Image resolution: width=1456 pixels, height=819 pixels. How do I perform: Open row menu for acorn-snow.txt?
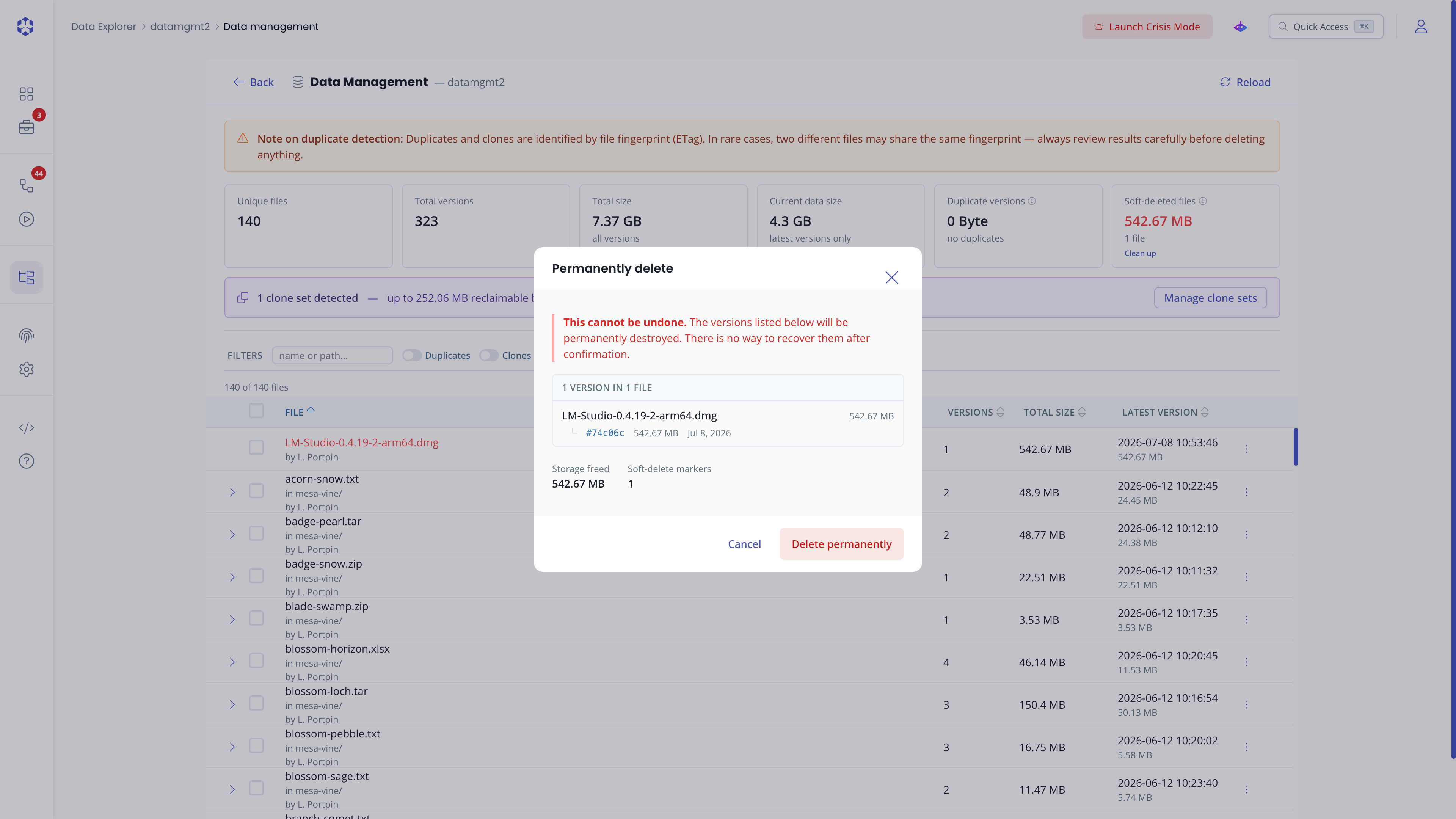[1246, 492]
